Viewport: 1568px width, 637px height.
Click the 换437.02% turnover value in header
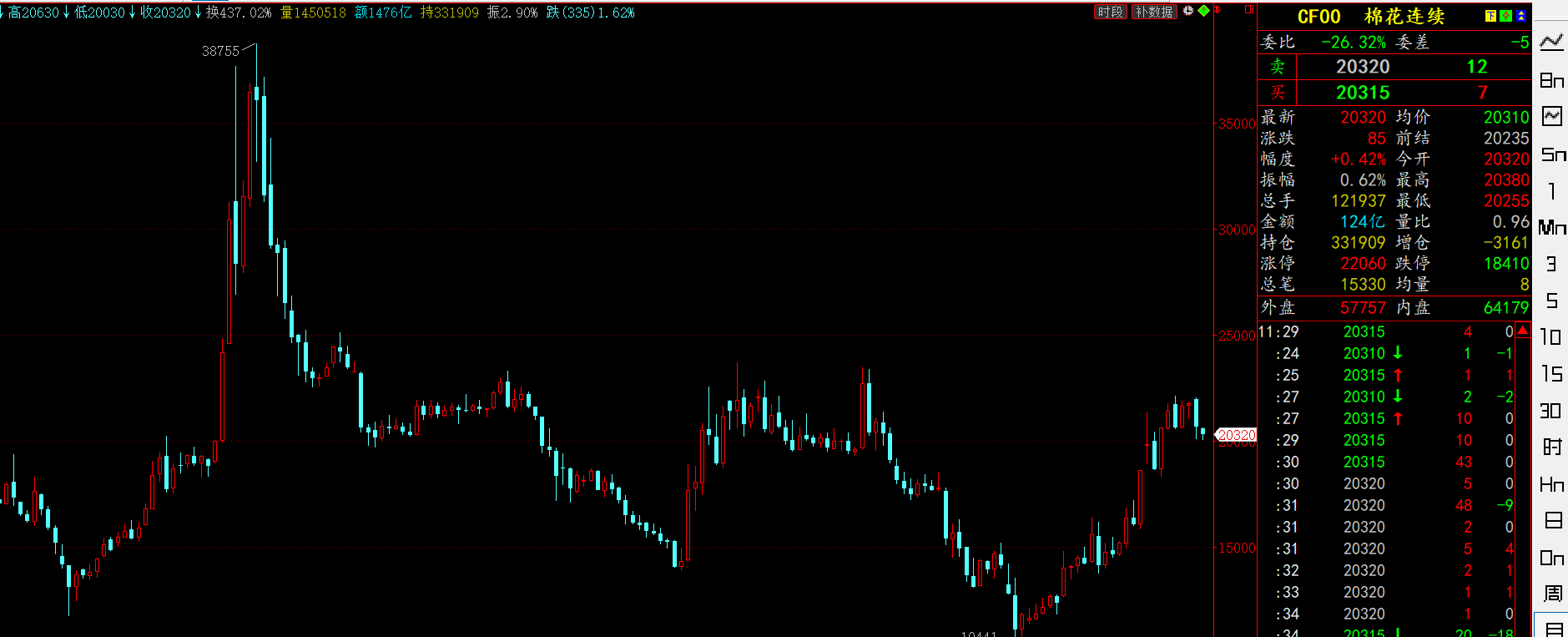tap(239, 13)
